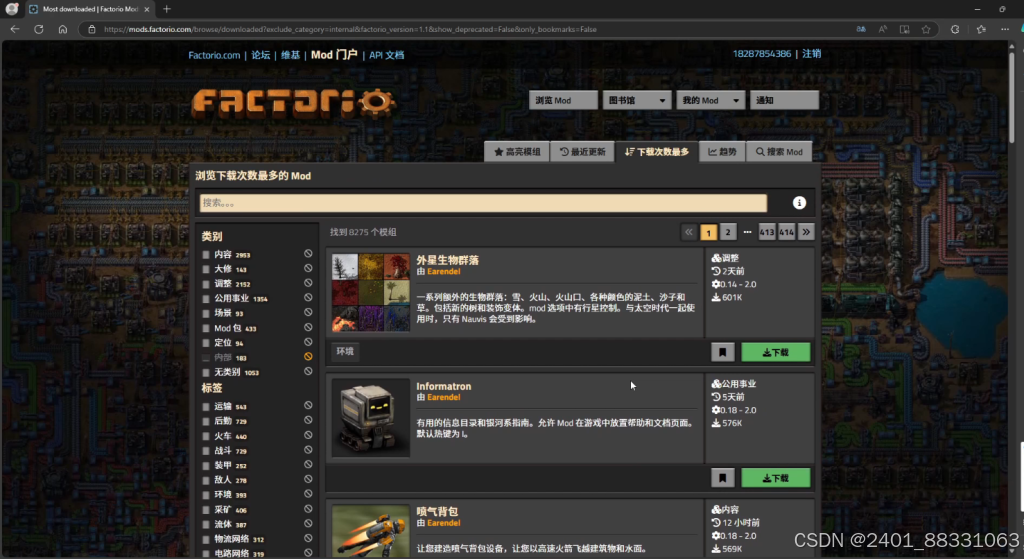1024x559 pixels.
Task: Exclude the 定位 category with its ban icon
Action: click(x=308, y=342)
